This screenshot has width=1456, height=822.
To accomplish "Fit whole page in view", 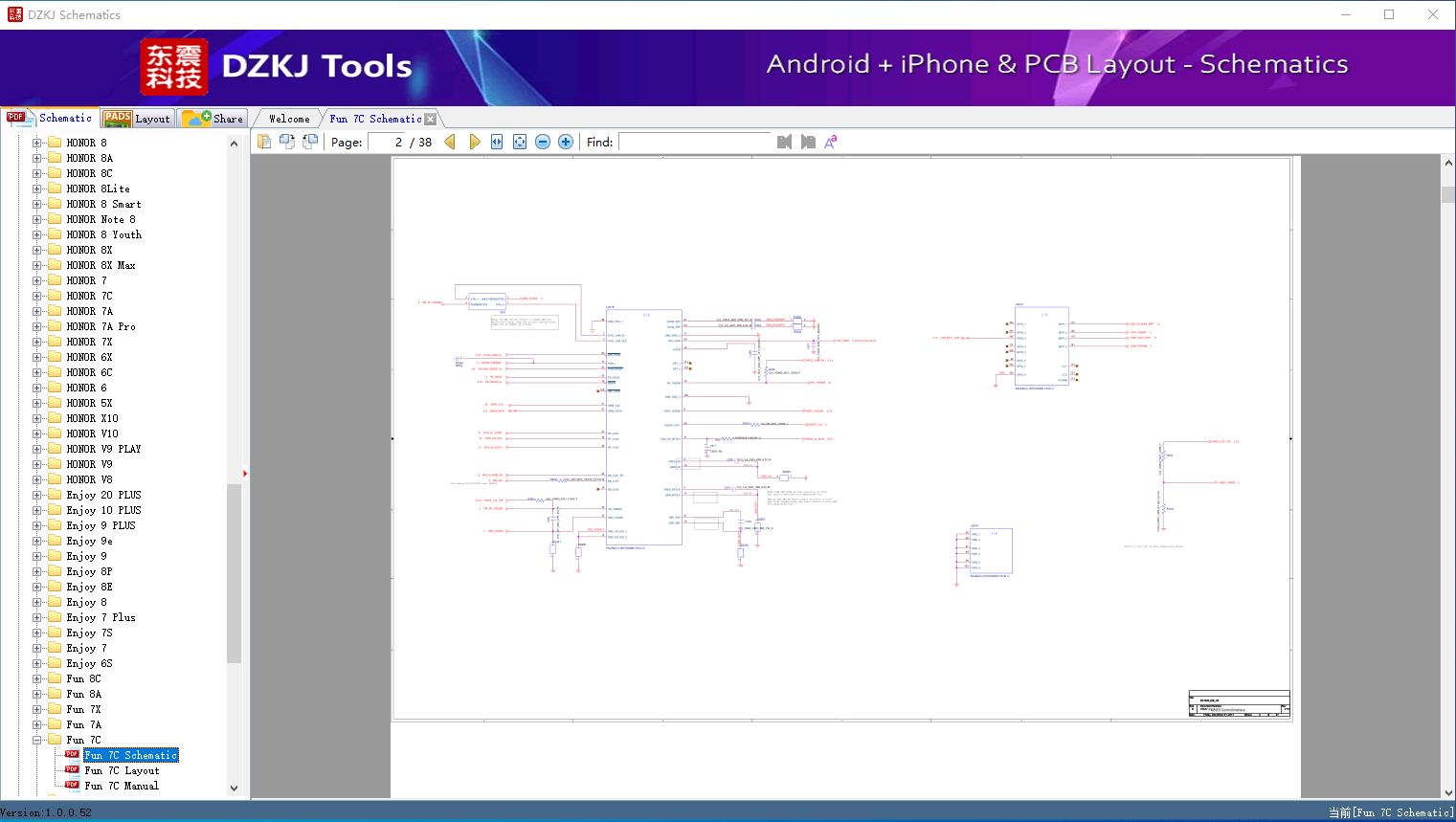I will click(520, 142).
